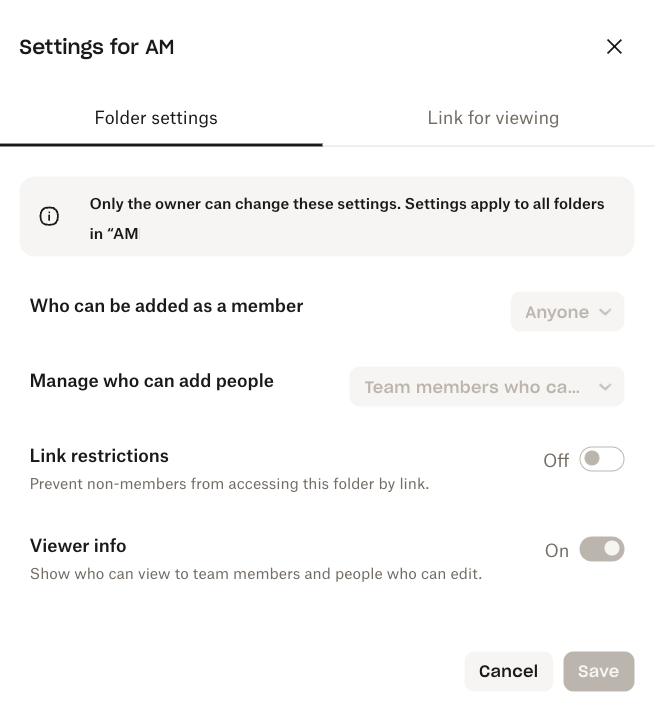Turn off the Viewer info toggle
Image resolution: width=655 pixels, height=717 pixels.
pyautogui.click(x=602, y=549)
